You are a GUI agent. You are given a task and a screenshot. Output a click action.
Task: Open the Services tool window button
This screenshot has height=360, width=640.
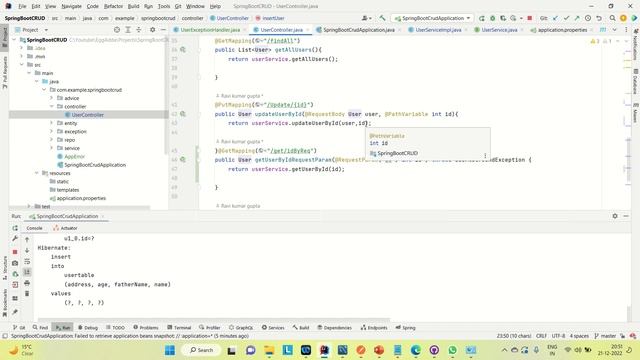273,327
